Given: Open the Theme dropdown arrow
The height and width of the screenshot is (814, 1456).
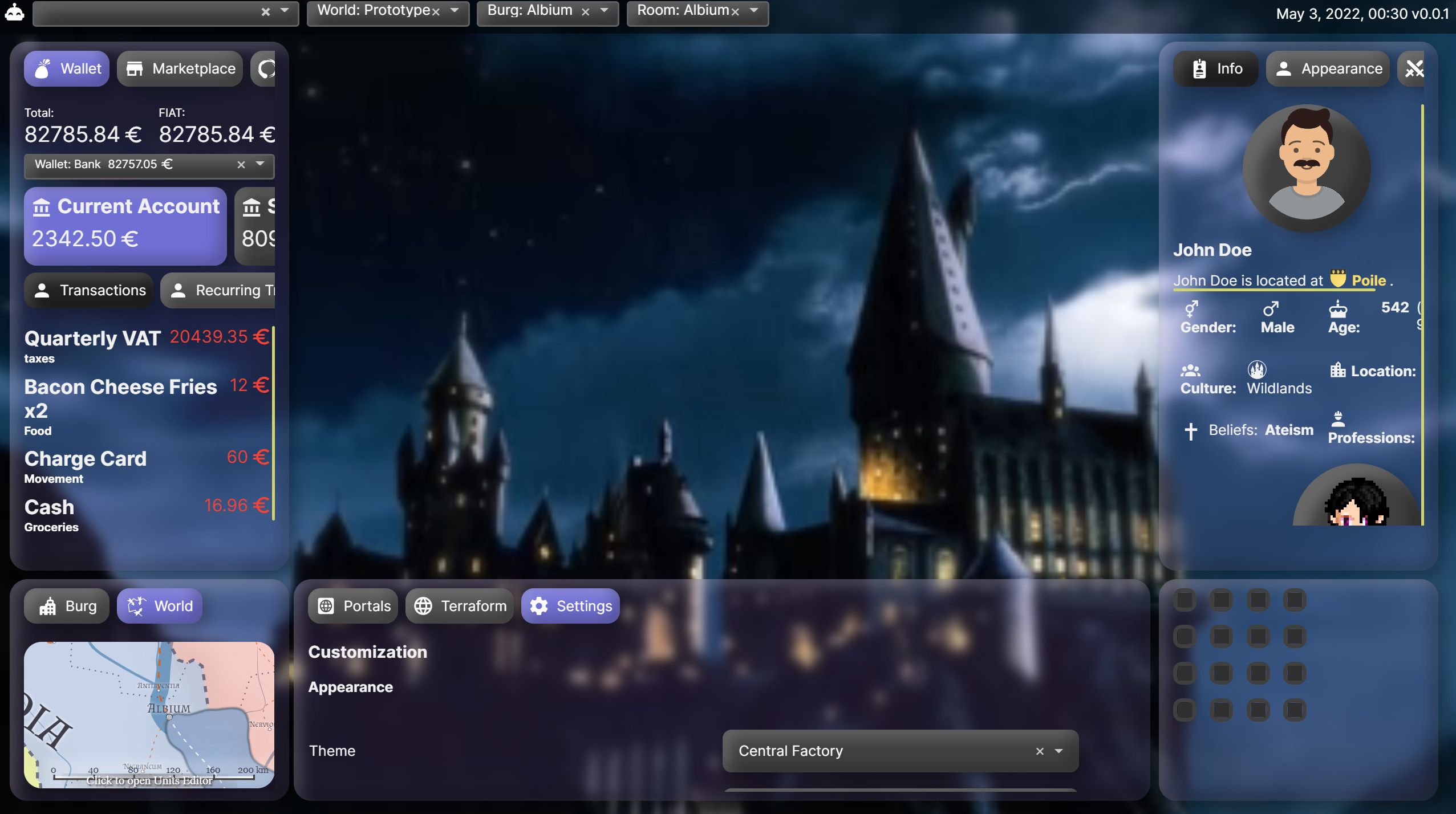Looking at the screenshot, I should click(x=1059, y=751).
